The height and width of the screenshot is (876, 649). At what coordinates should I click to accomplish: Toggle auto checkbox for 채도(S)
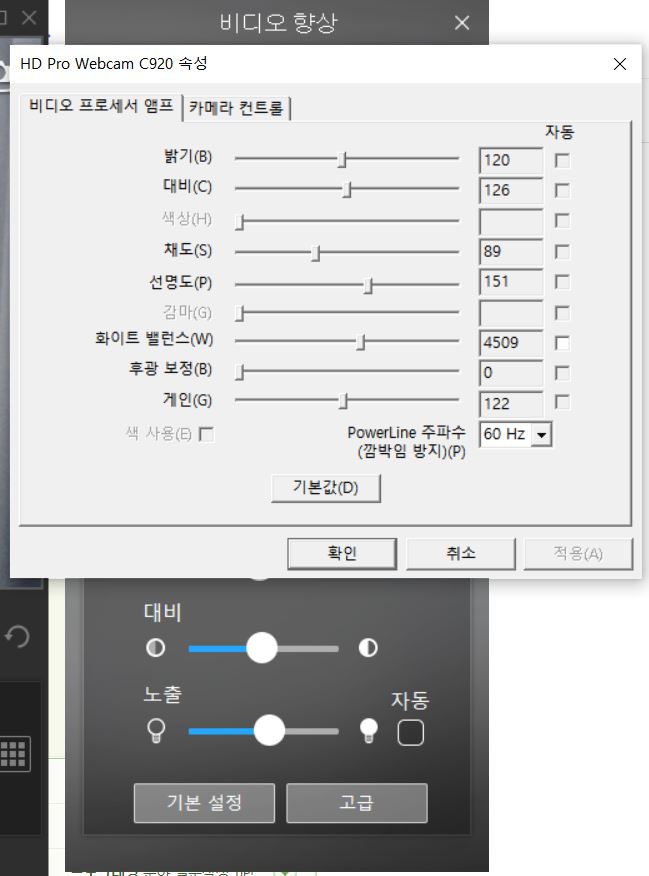[x=562, y=251]
